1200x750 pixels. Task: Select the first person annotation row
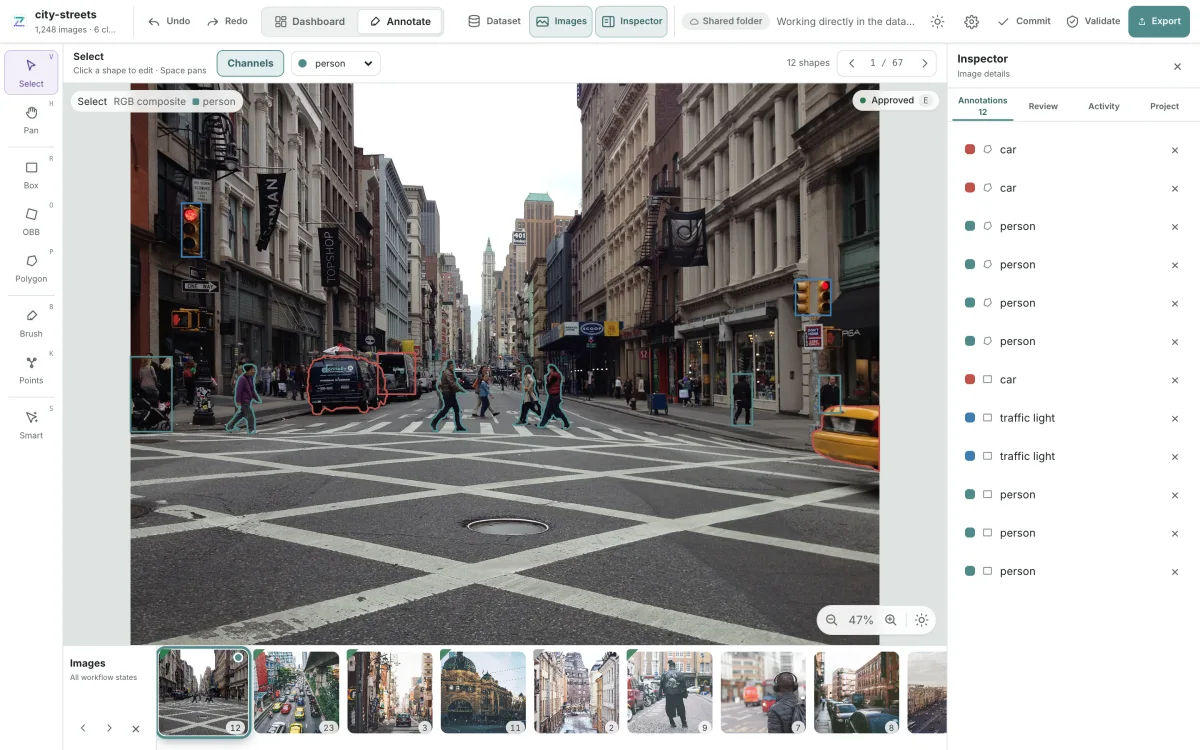[x=1073, y=226]
